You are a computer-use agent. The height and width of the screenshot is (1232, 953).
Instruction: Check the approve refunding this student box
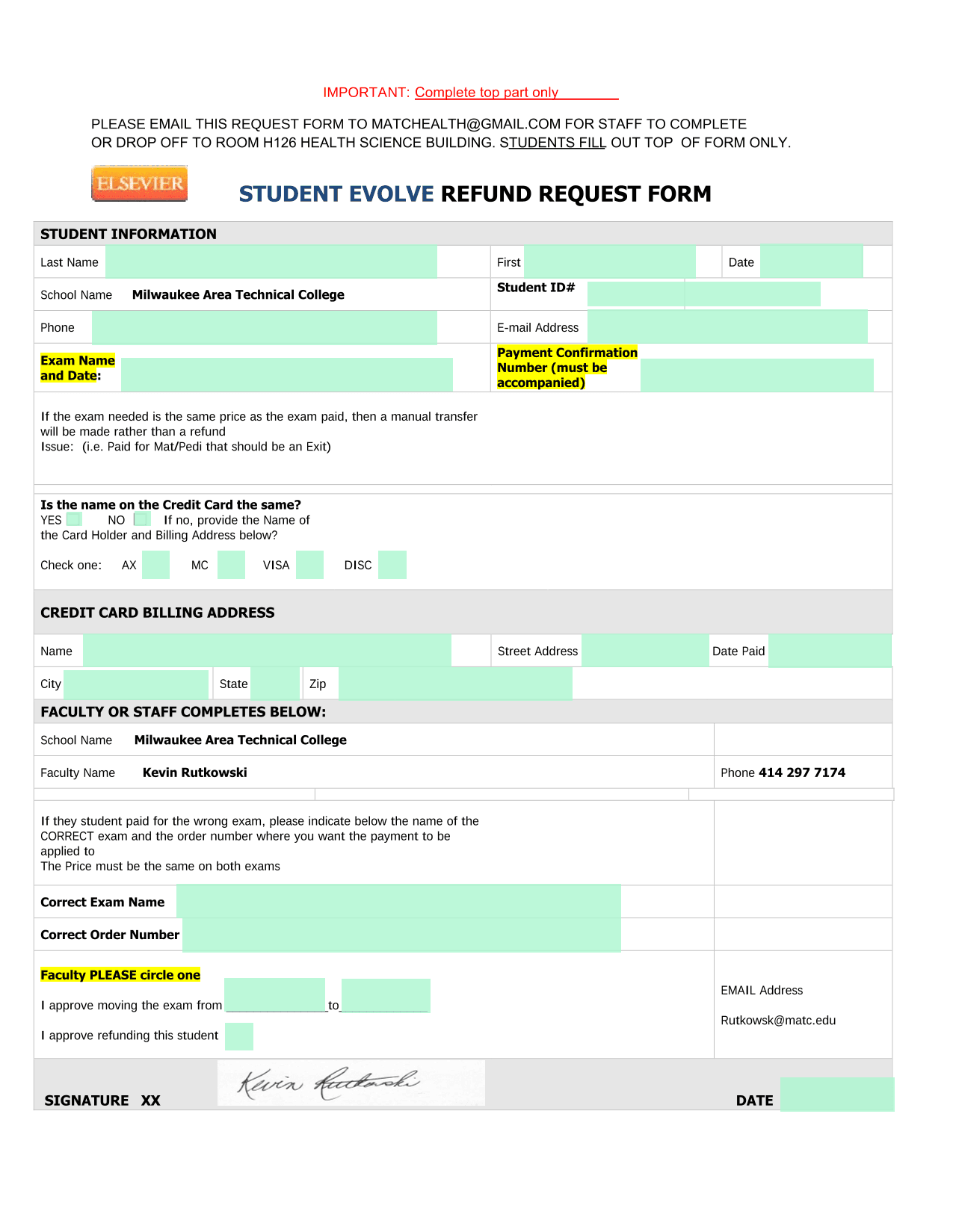point(239,1036)
